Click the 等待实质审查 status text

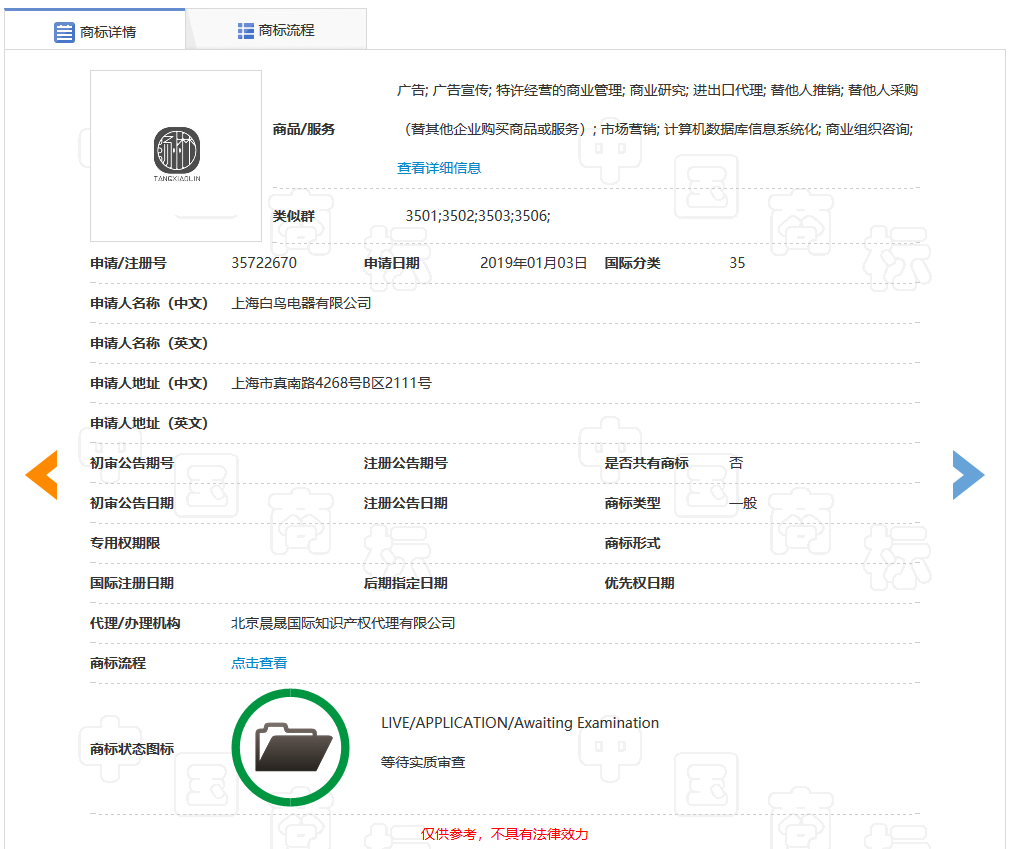click(421, 762)
